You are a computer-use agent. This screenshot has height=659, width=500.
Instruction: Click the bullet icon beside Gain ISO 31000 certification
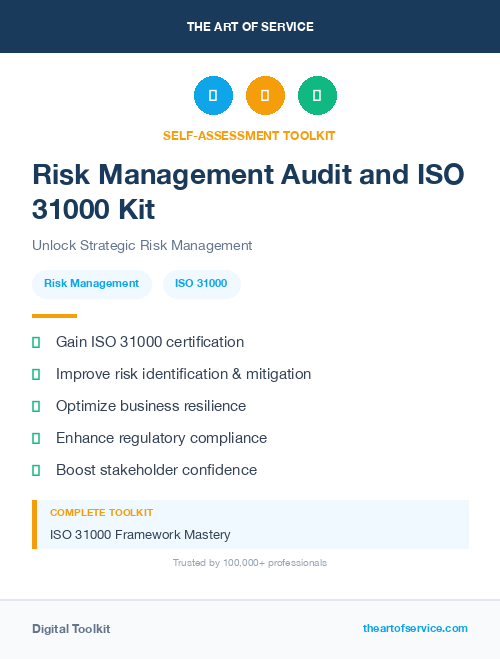click(x=36, y=343)
